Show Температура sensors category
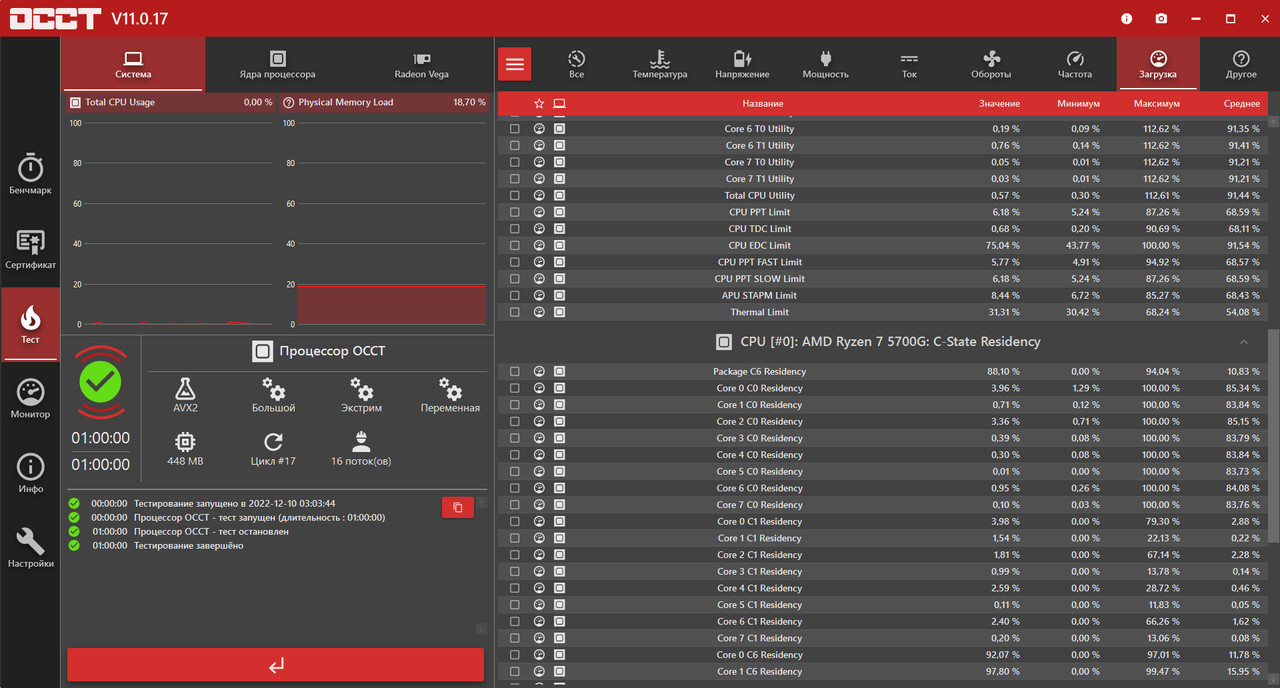 pos(660,64)
